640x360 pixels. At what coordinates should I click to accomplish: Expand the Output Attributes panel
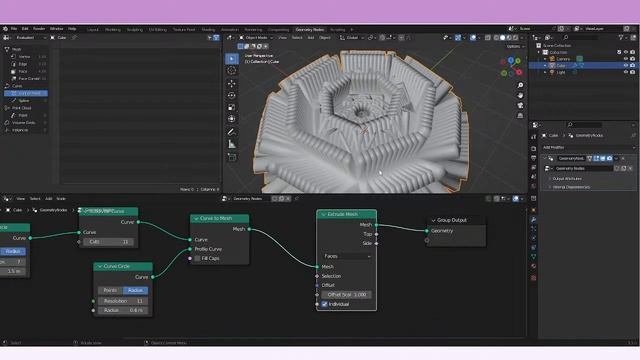click(567, 179)
